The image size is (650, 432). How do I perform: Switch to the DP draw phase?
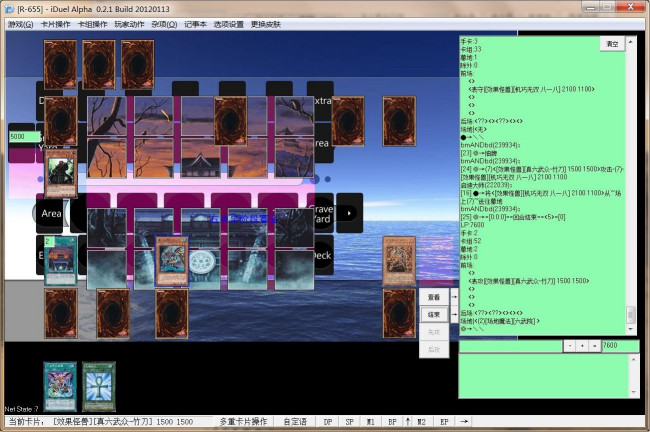pos(327,422)
